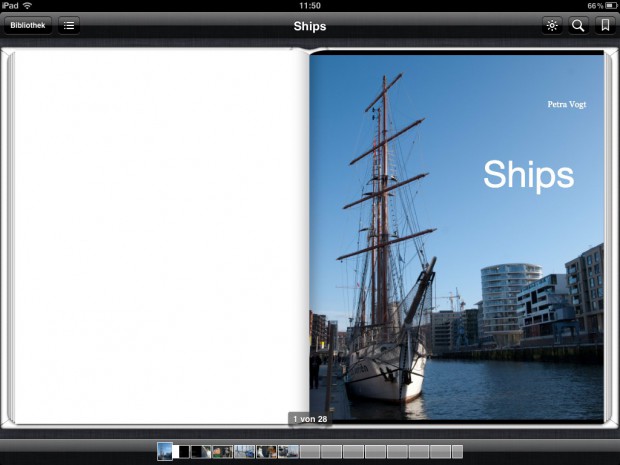
Task: Tap the large Ships cover title
Action: tap(529, 175)
